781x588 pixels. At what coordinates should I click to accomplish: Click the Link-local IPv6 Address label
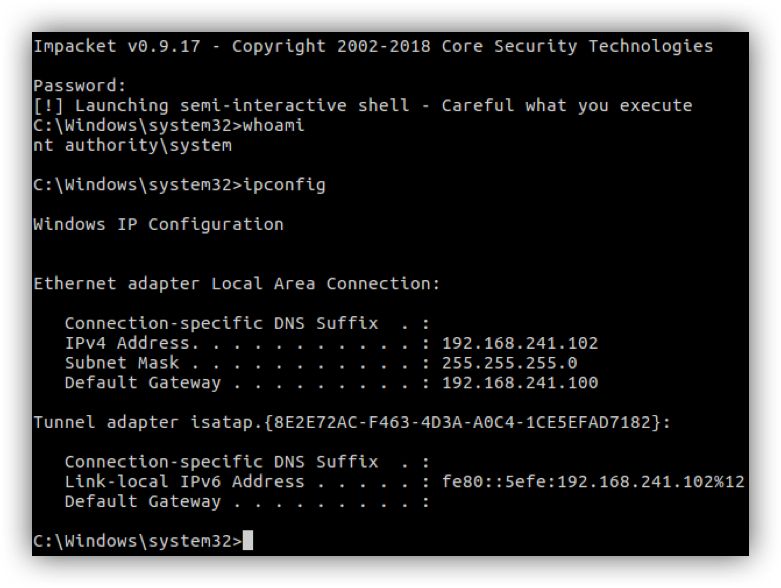click(x=184, y=482)
